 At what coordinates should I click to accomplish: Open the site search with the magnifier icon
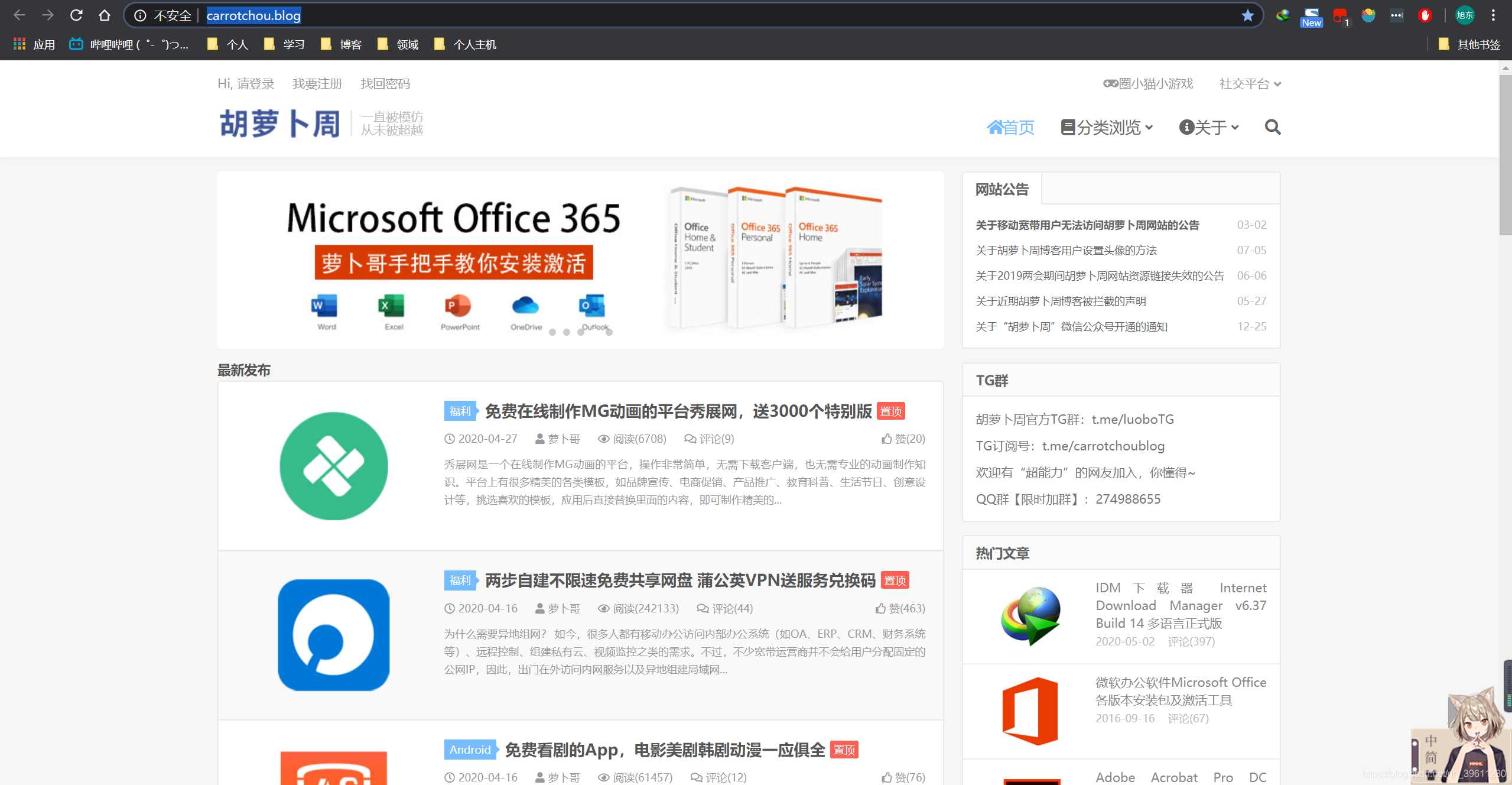pos(1273,127)
